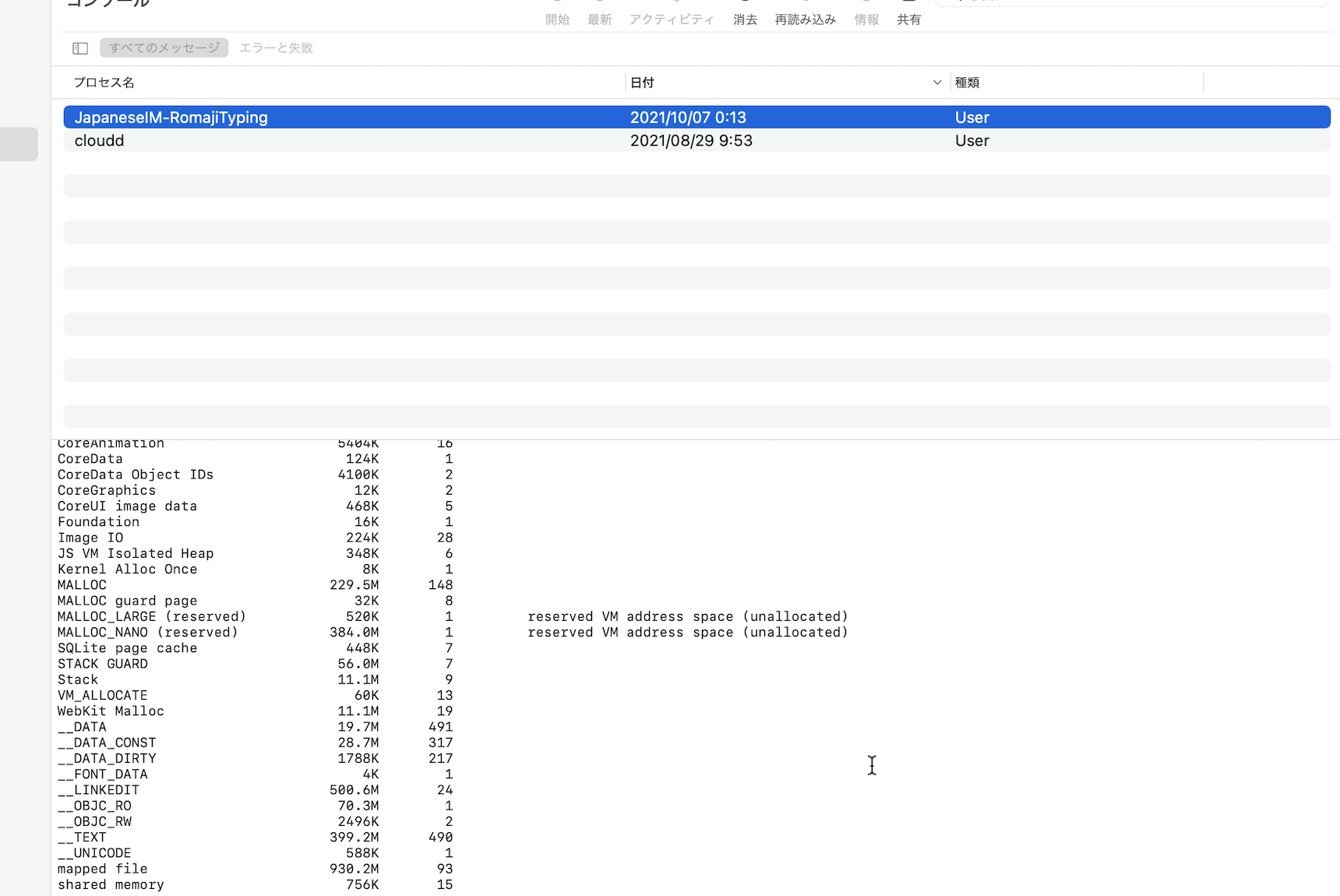1340x896 pixels.
Task: Click the 最新 toolbar button
Action: tap(599, 19)
